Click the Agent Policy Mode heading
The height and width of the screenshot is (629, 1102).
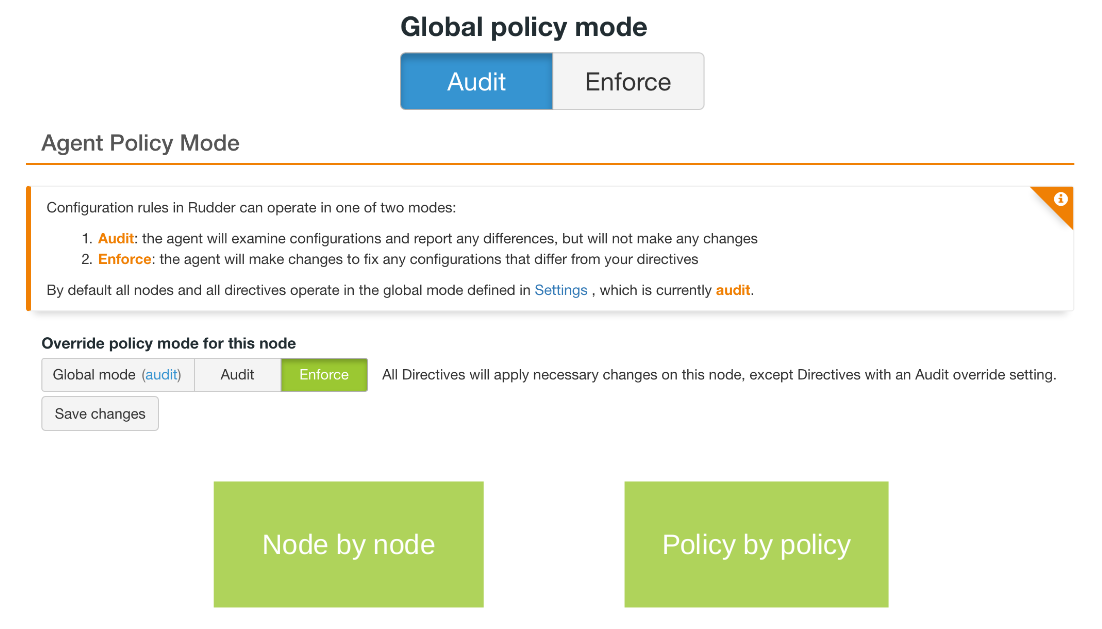pos(140,143)
